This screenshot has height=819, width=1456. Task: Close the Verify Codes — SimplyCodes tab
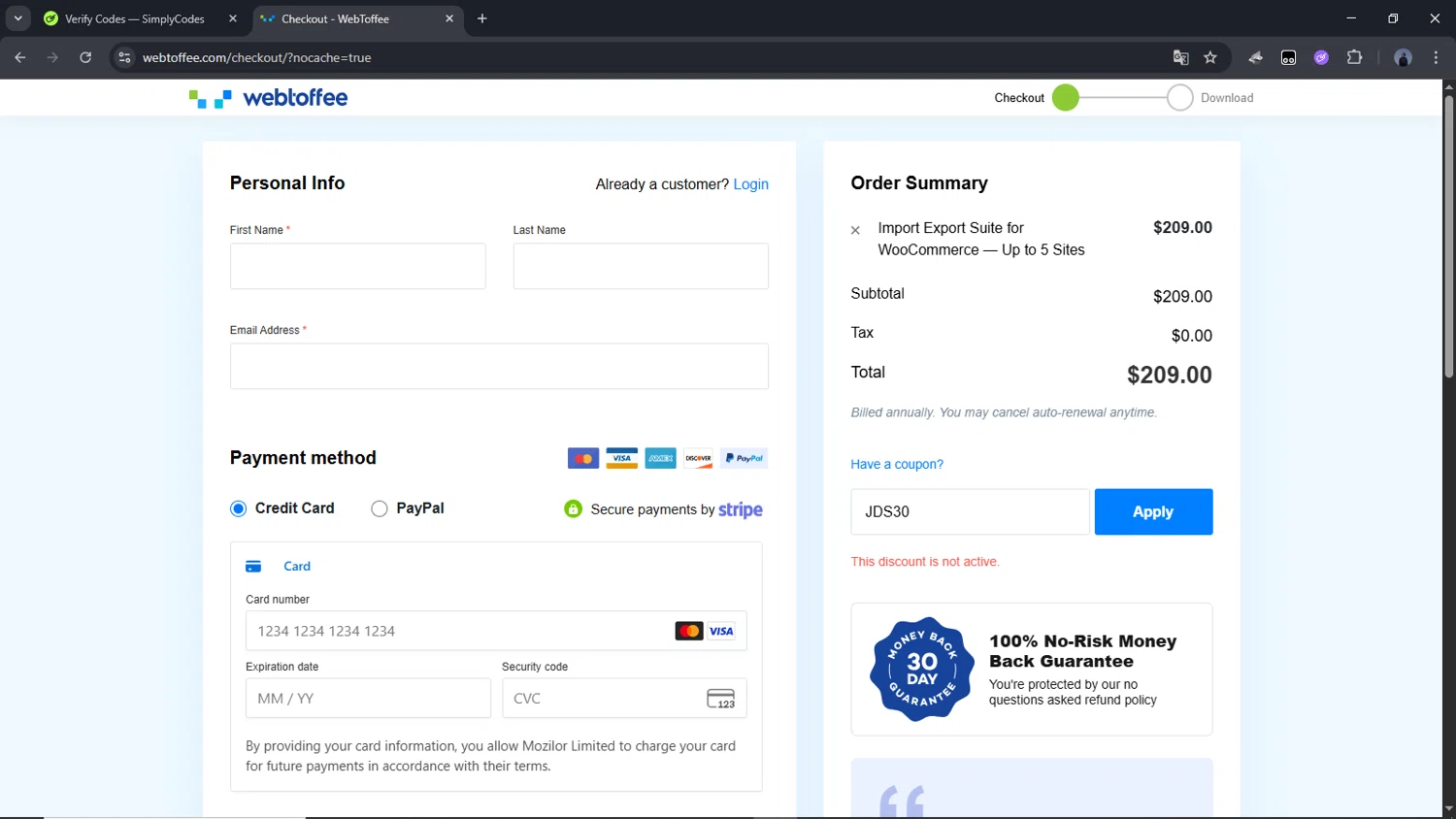[233, 18]
